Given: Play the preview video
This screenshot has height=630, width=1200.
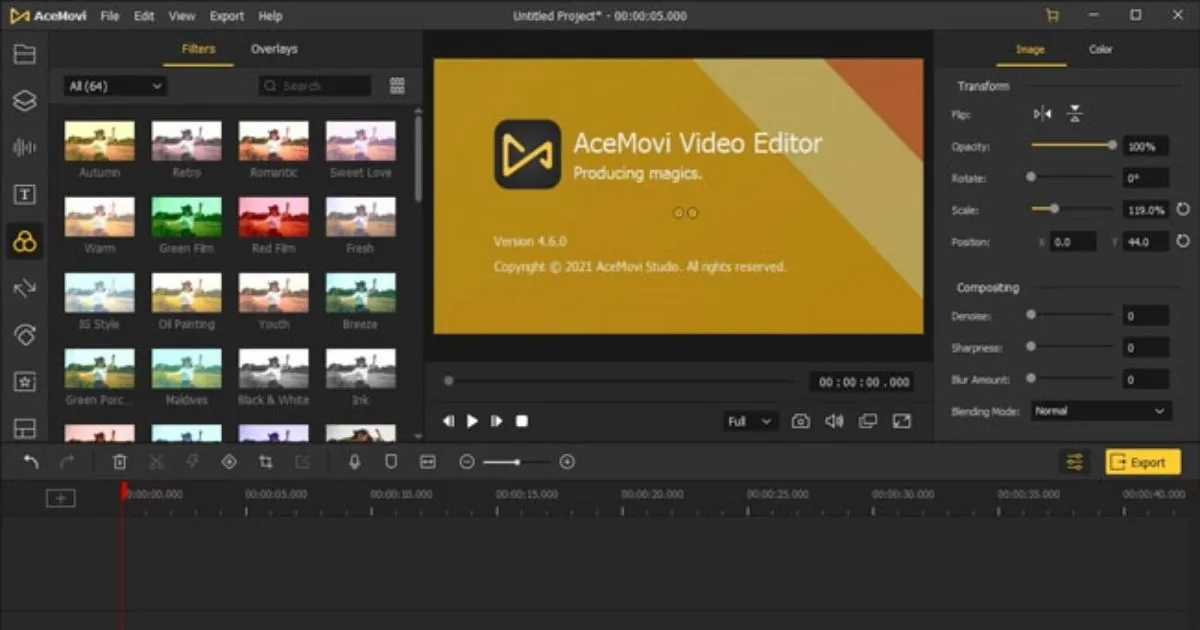Looking at the screenshot, I should [472, 421].
